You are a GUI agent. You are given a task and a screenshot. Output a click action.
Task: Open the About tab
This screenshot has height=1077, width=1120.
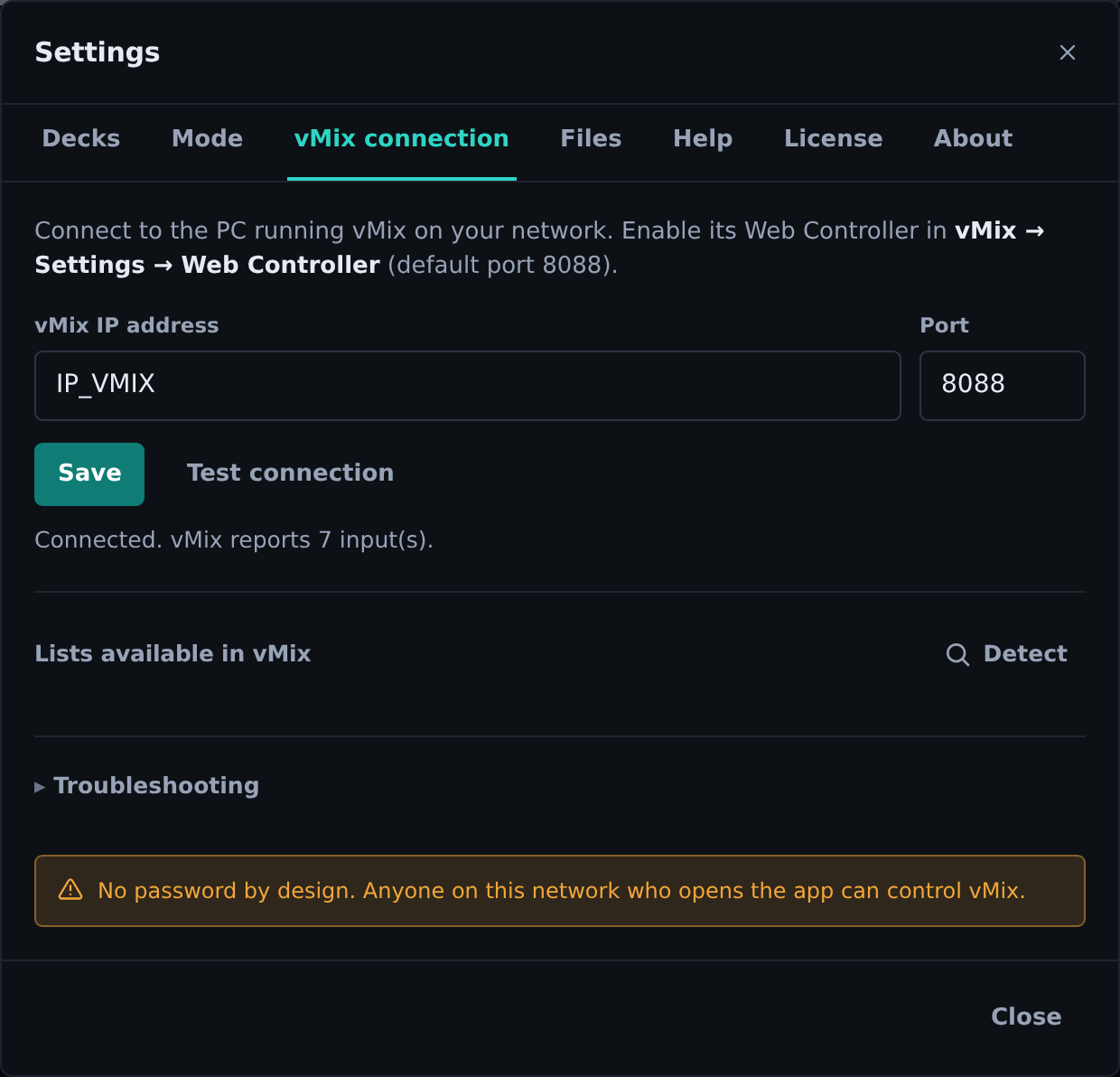(973, 138)
